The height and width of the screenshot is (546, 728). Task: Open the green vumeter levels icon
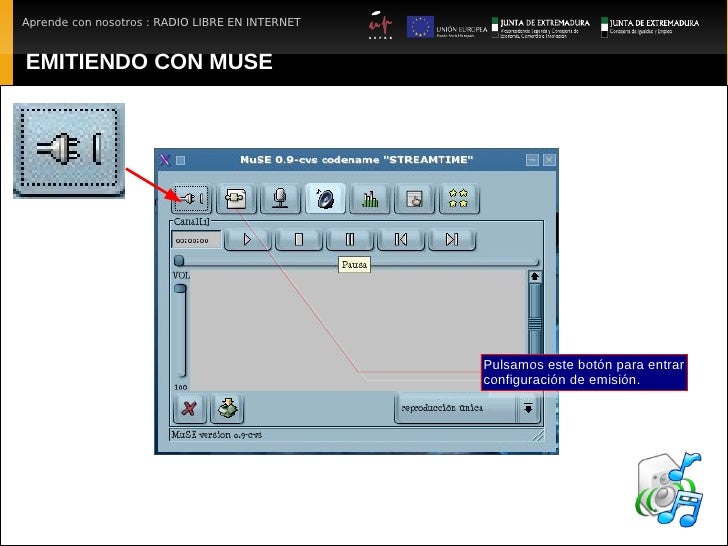tap(370, 199)
